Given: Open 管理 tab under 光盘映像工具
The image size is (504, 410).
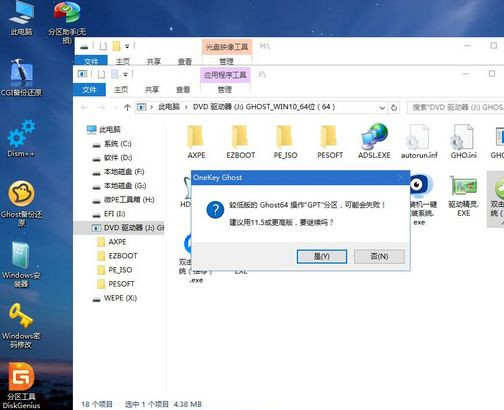Looking at the screenshot, I should click(x=227, y=61).
